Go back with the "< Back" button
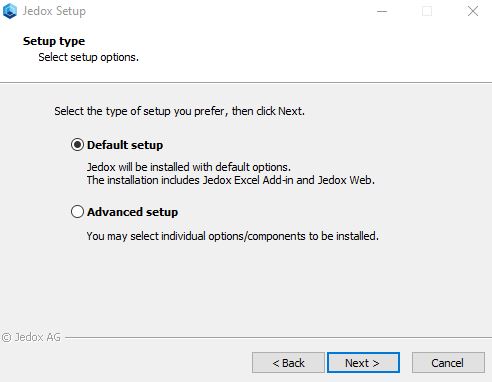This screenshot has width=492, height=382. (288, 363)
